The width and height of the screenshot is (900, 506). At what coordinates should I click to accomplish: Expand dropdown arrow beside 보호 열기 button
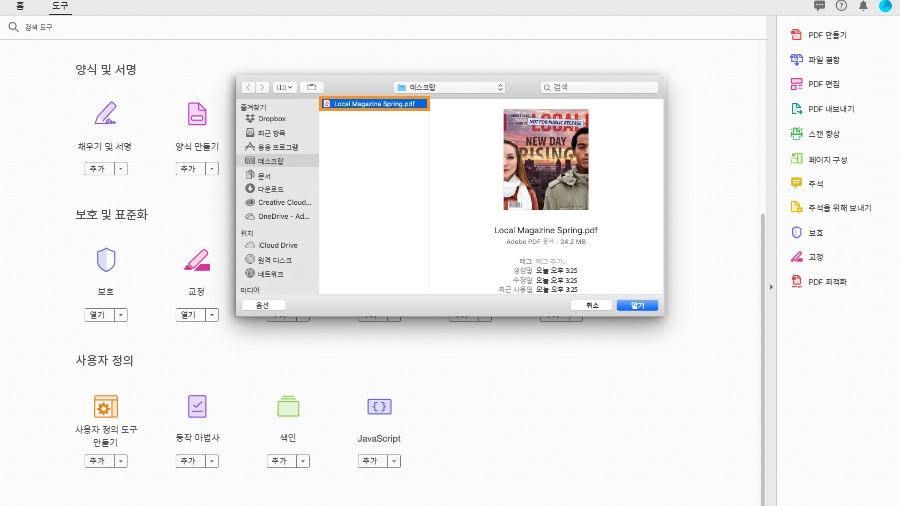tap(121, 315)
